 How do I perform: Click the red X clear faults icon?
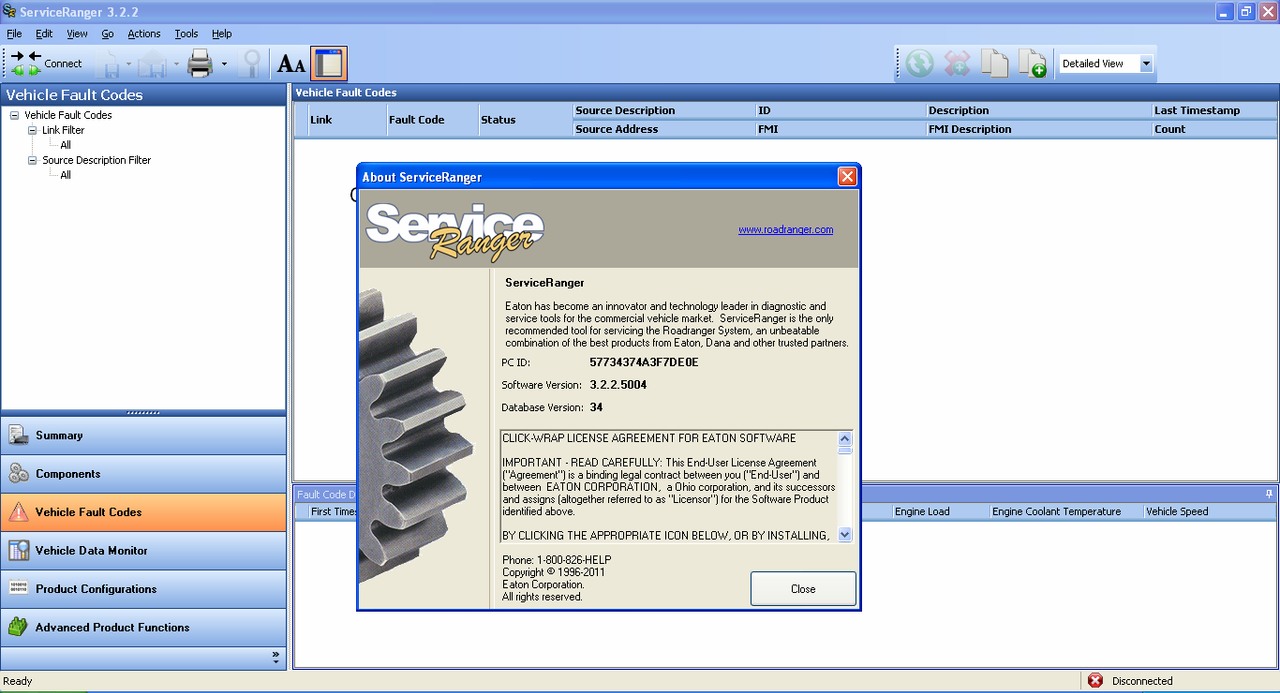957,64
